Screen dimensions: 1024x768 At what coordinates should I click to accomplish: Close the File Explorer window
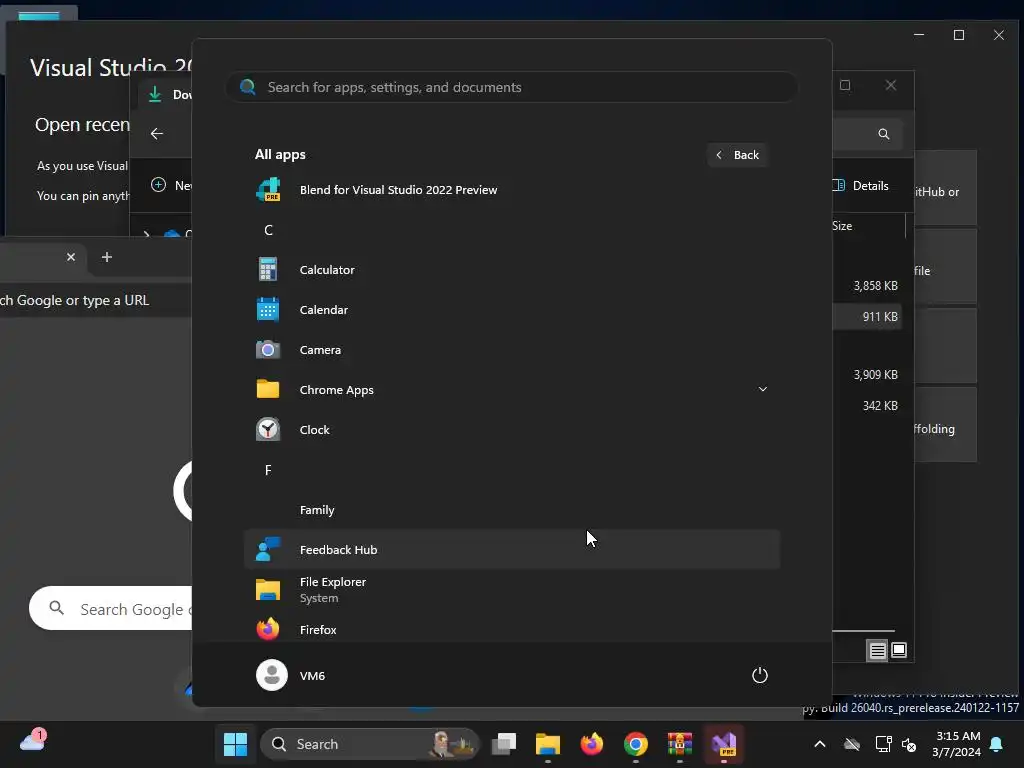tap(891, 86)
